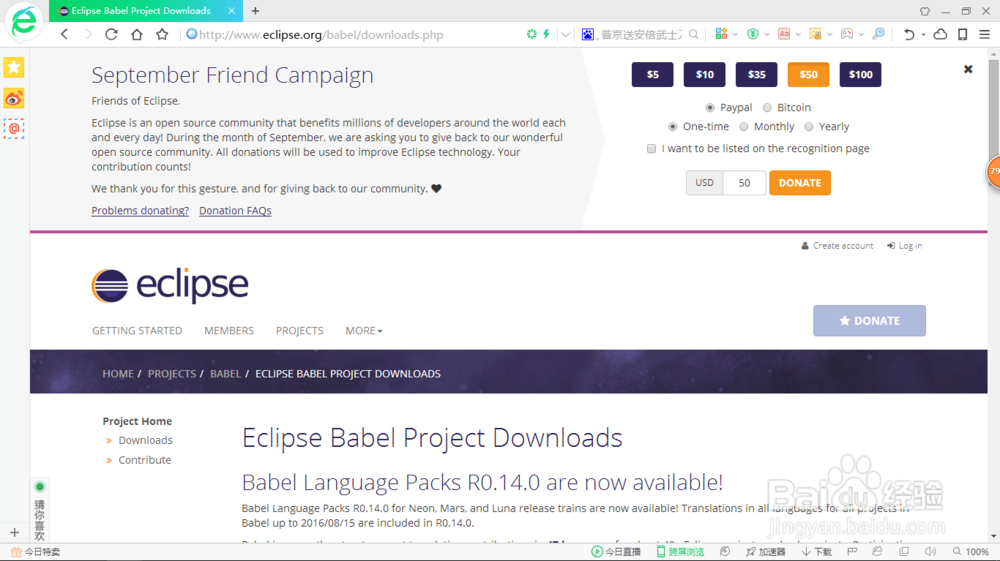Screen dimensions: 1000x561
Task: Click the 'Create account' link
Action: click(x=837, y=245)
